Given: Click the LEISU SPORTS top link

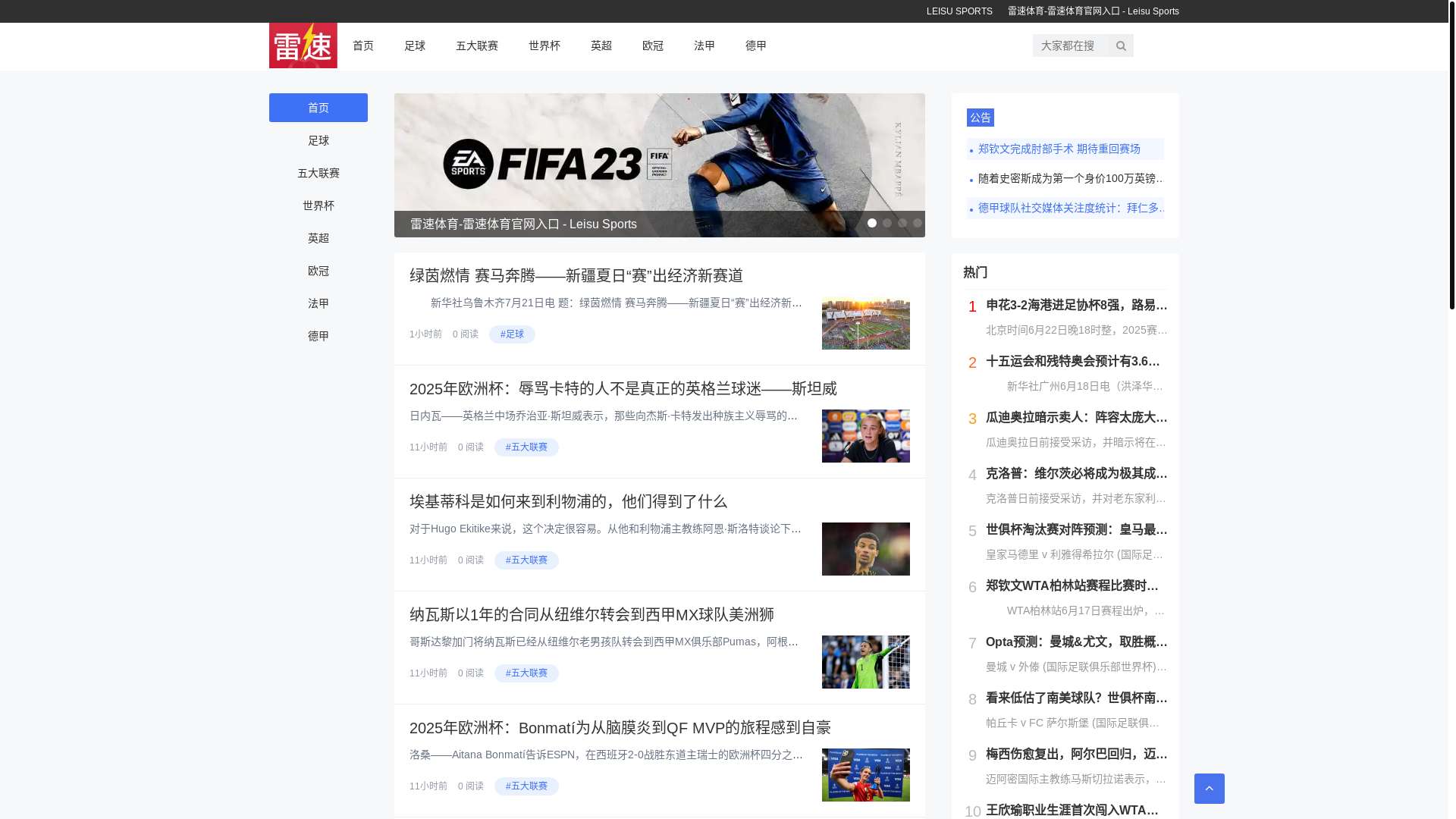Looking at the screenshot, I should pyautogui.click(x=959, y=11).
